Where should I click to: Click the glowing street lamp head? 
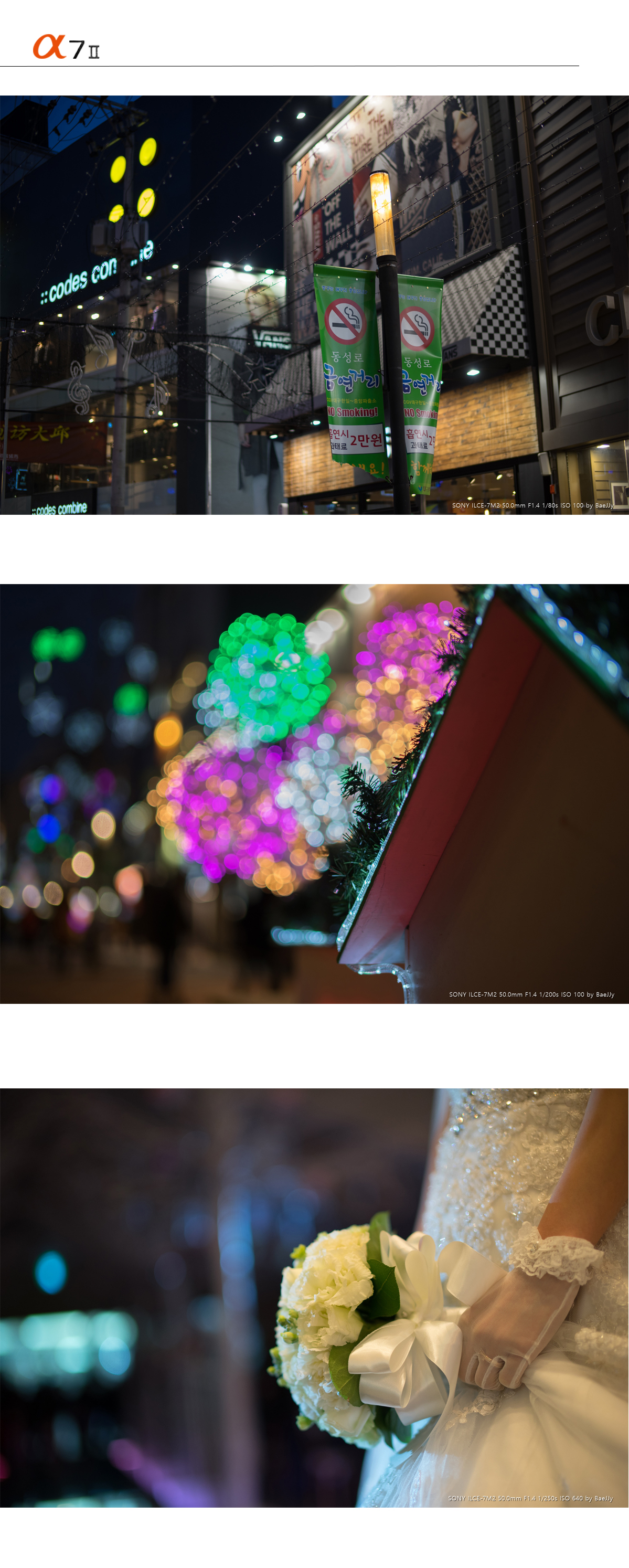pos(381,212)
